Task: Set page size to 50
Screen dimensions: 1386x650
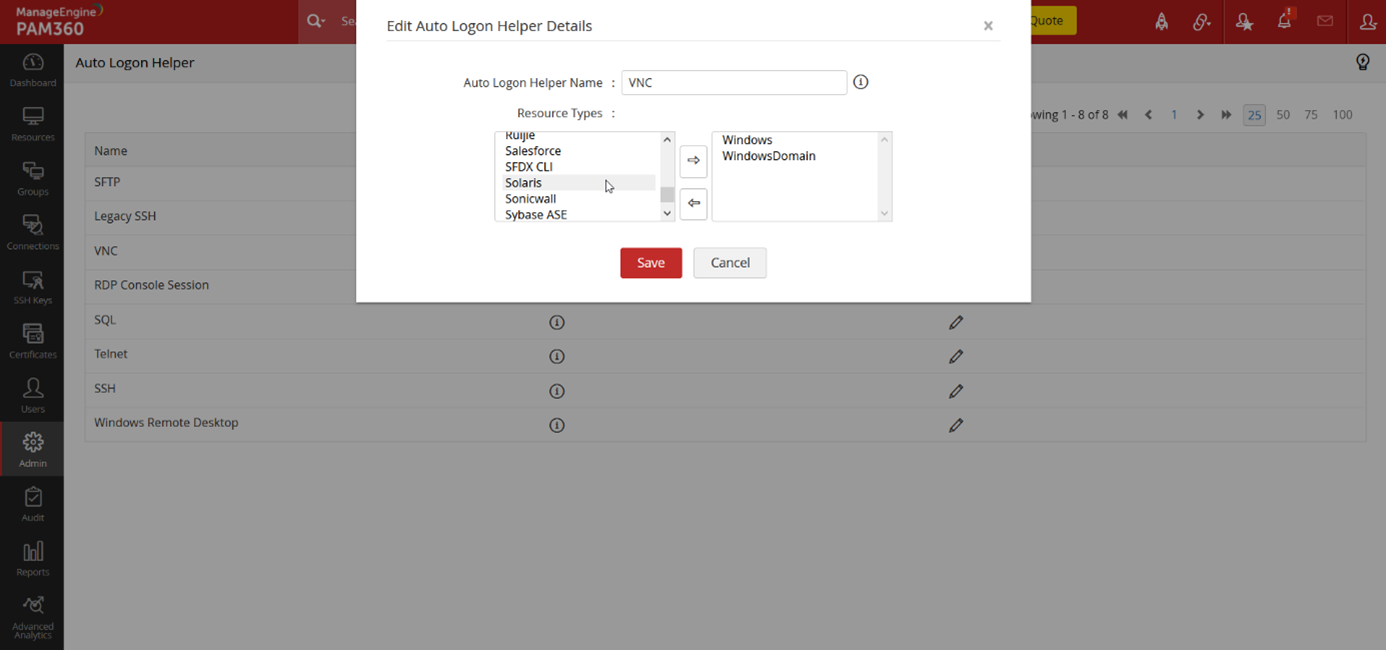Action: 1283,115
